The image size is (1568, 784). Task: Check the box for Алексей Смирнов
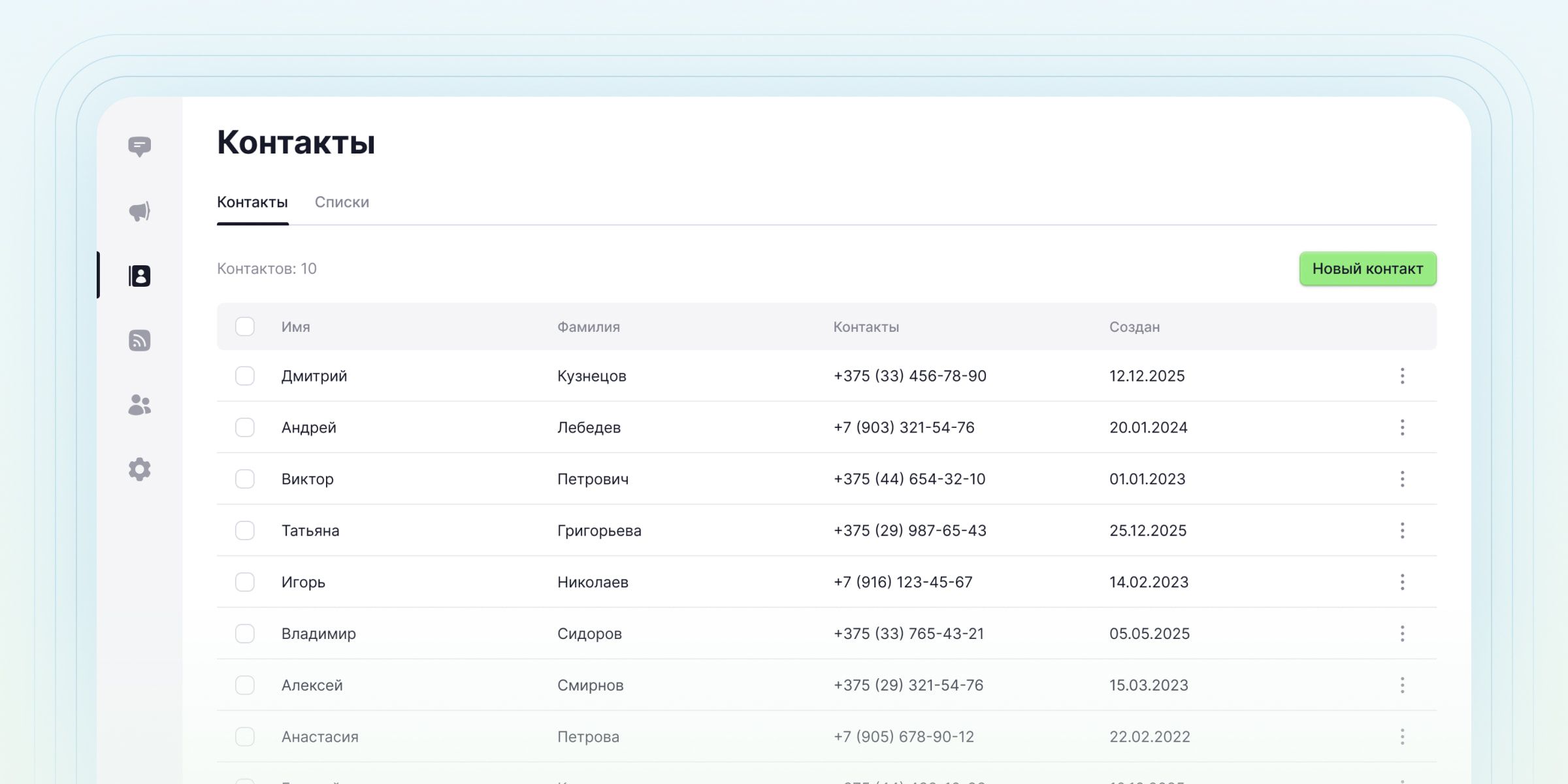[245, 685]
